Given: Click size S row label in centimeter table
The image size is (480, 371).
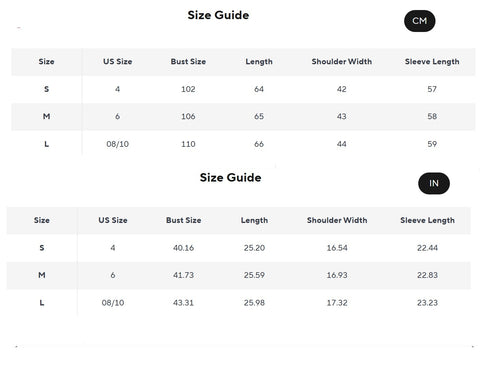Looking at the screenshot, I should pyautogui.click(x=46, y=89).
